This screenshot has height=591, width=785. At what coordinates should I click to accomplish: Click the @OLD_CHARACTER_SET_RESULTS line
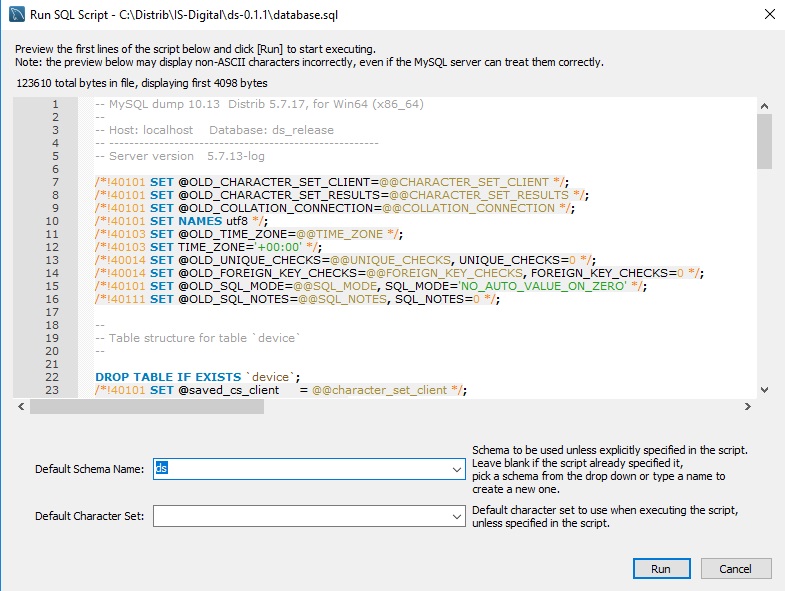pyautogui.click(x=342, y=195)
